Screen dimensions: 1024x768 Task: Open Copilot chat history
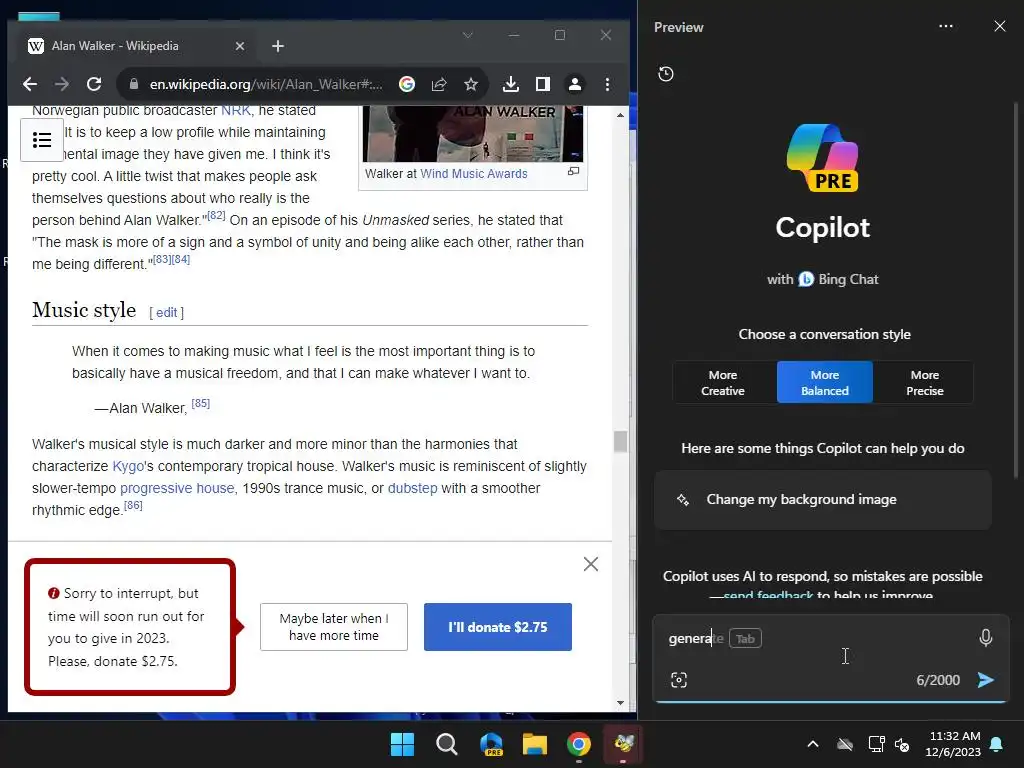[x=666, y=74]
